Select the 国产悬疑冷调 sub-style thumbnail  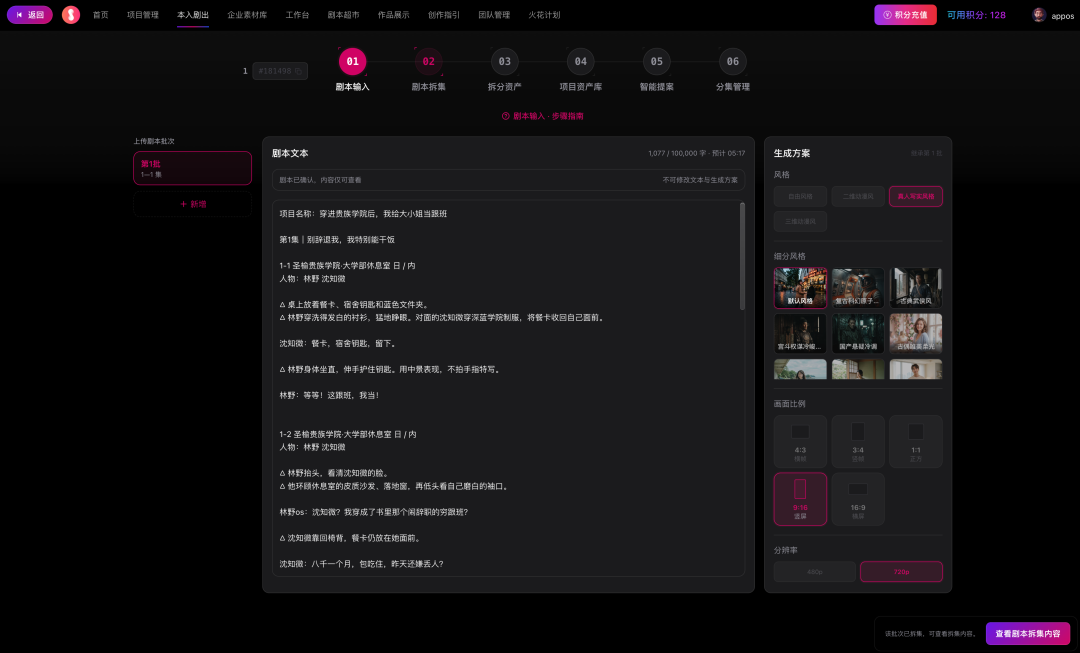[x=858, y=333]
